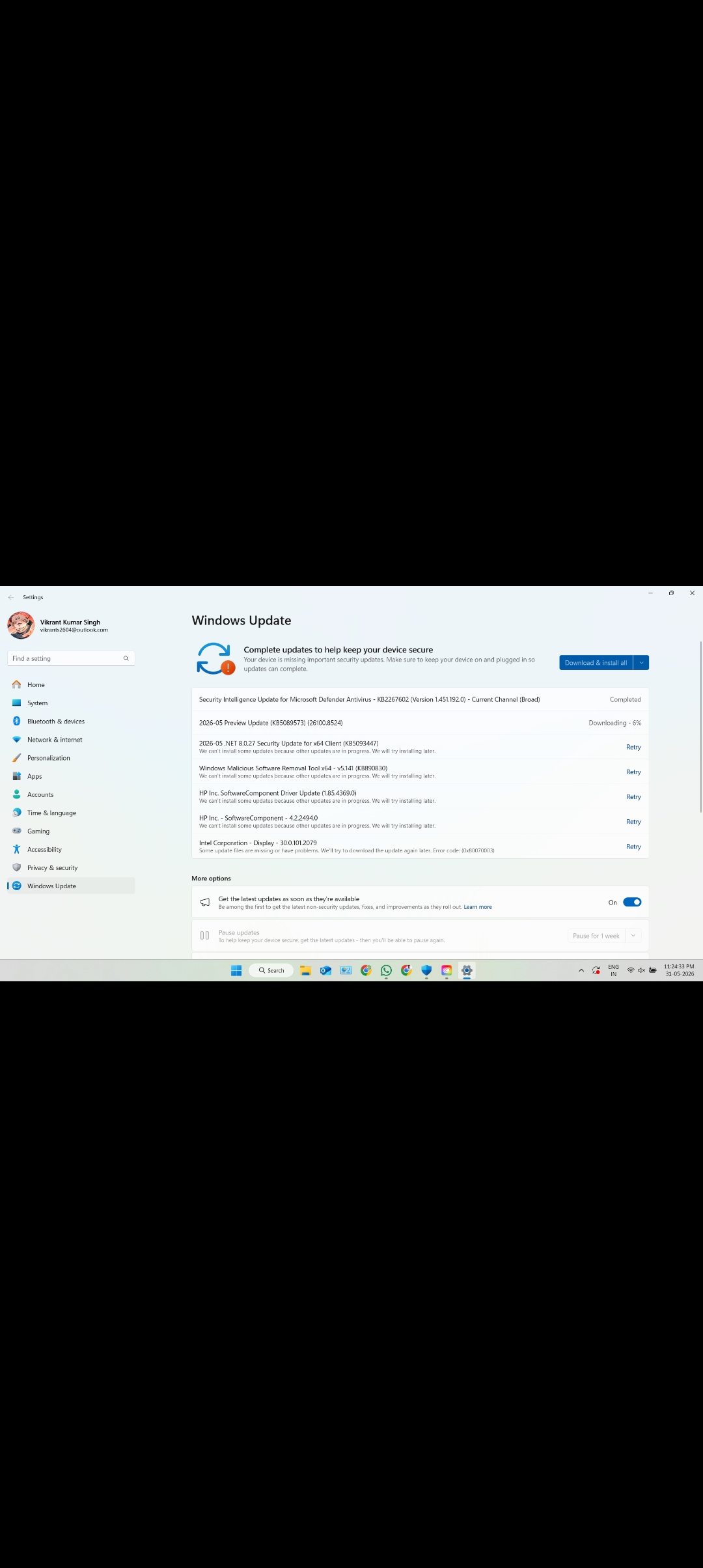This screenshot has width=703, height=1568.
Task: Click the Settings window vertical scrollbar
Action: pyautogui.click(x=700, y=727)
